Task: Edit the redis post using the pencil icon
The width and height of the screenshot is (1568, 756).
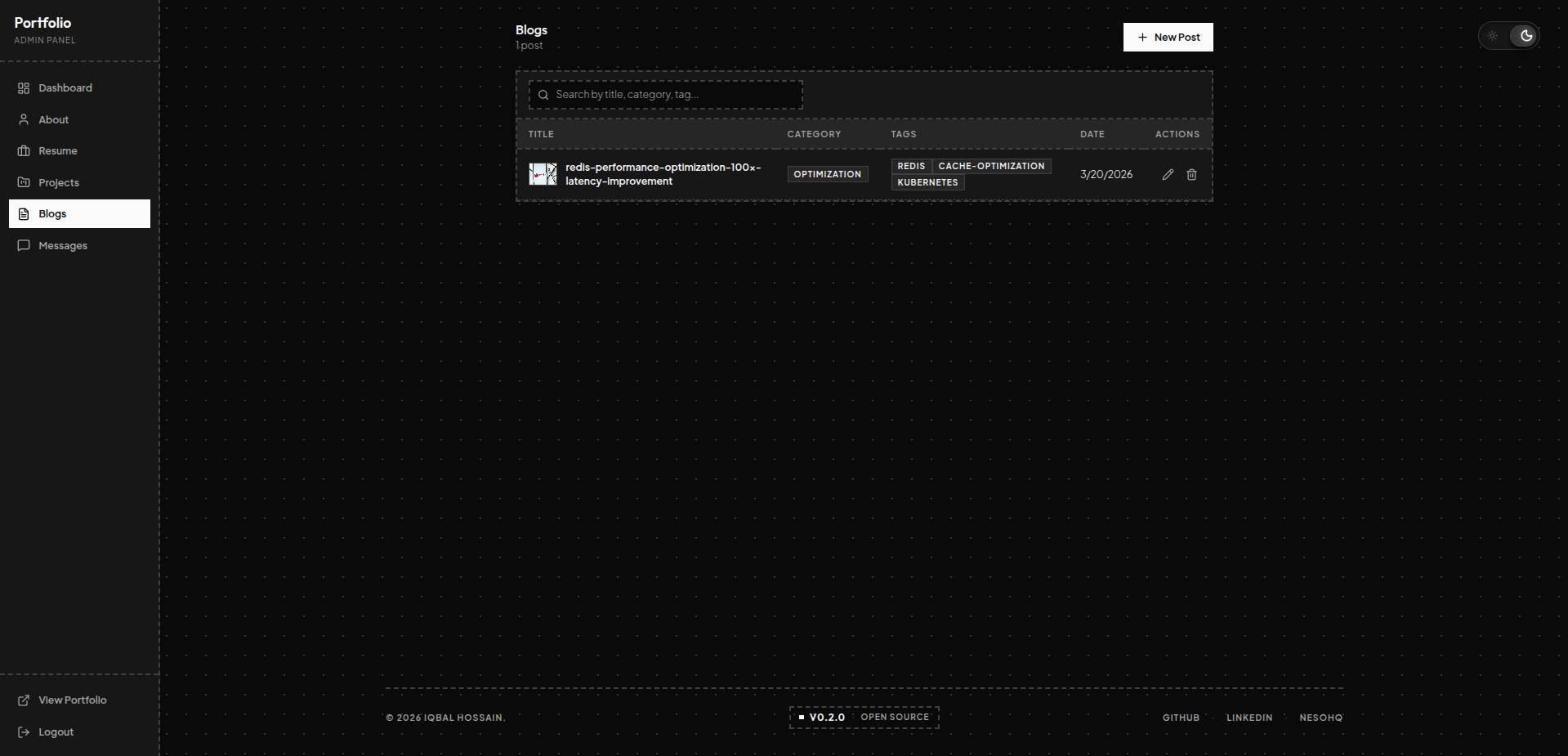Action: tap(1167, 174)
